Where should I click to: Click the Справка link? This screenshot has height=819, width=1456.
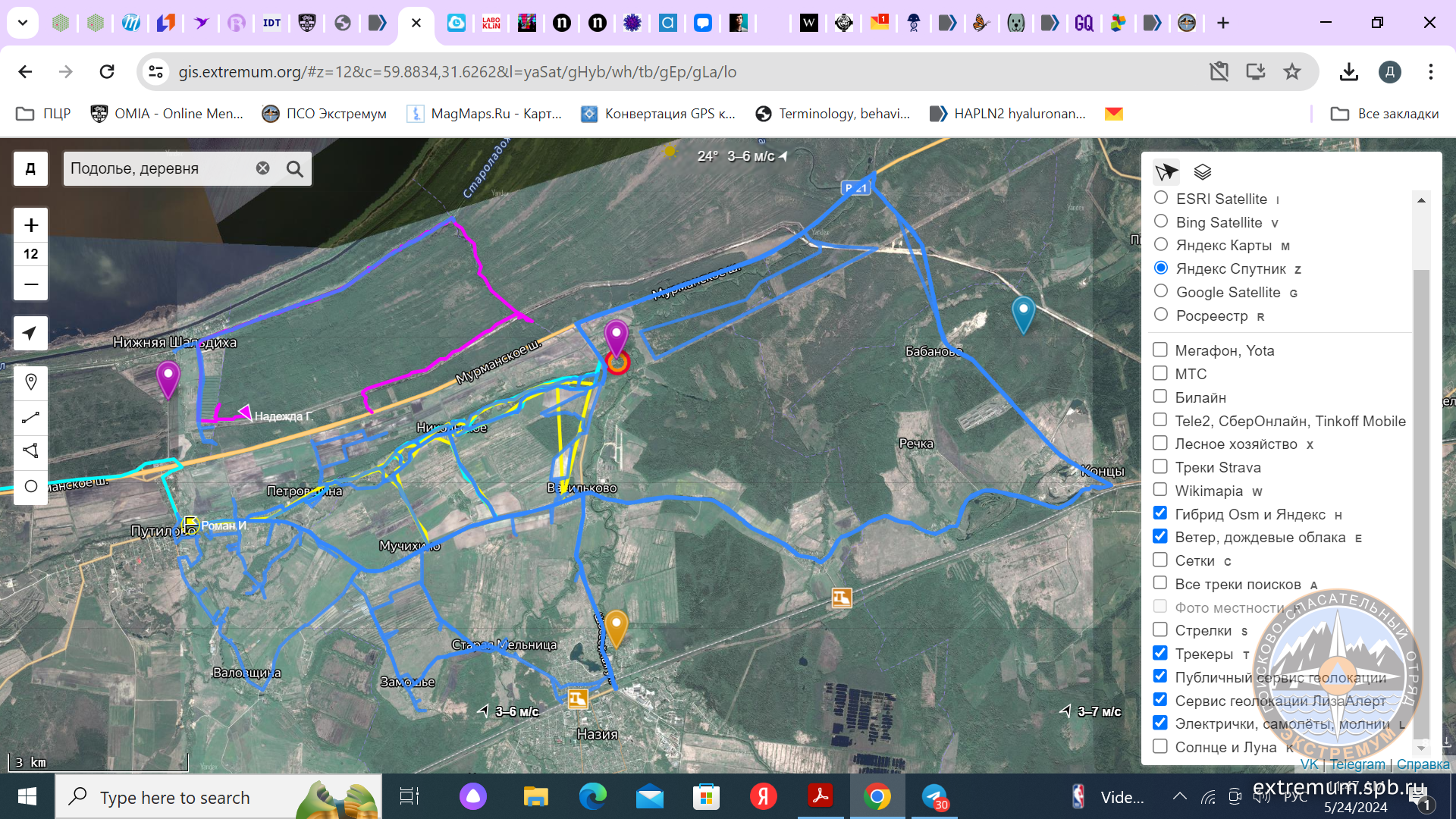coord(1423,764)
